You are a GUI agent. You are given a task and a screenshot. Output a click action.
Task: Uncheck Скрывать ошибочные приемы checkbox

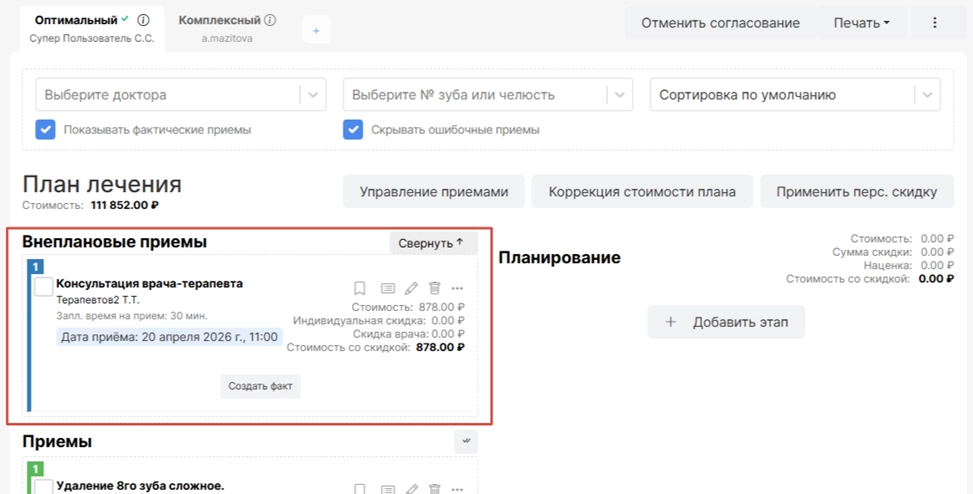coord(352,129)
